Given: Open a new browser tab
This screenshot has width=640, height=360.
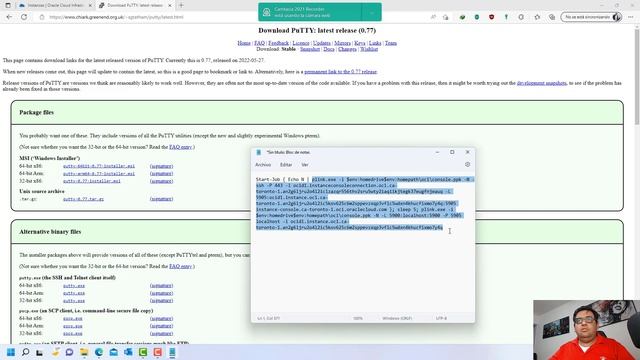Looking at the screenshot, I should click(181, 5).
